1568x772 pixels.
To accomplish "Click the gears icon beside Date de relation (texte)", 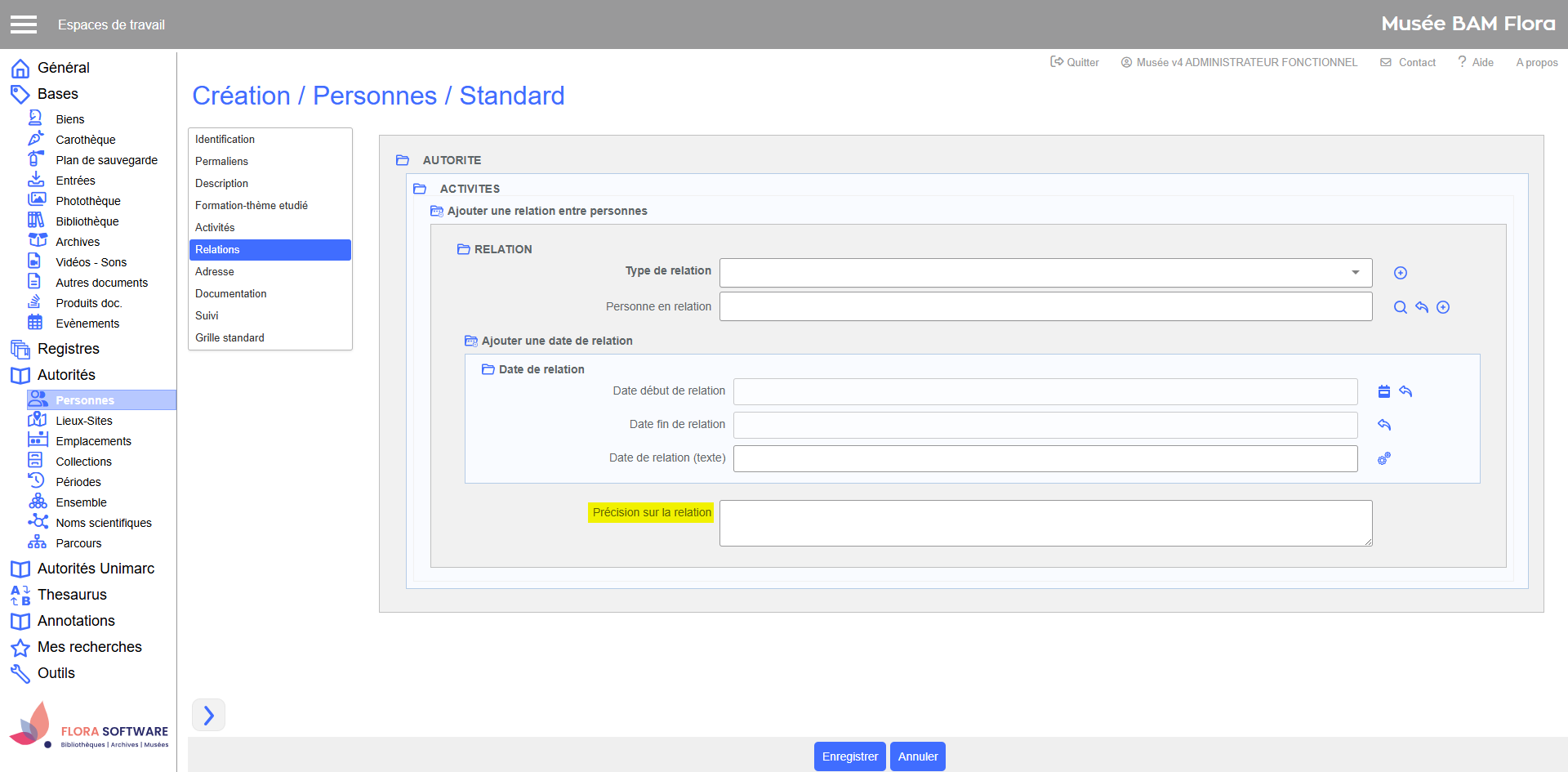I will [1383, 459].
